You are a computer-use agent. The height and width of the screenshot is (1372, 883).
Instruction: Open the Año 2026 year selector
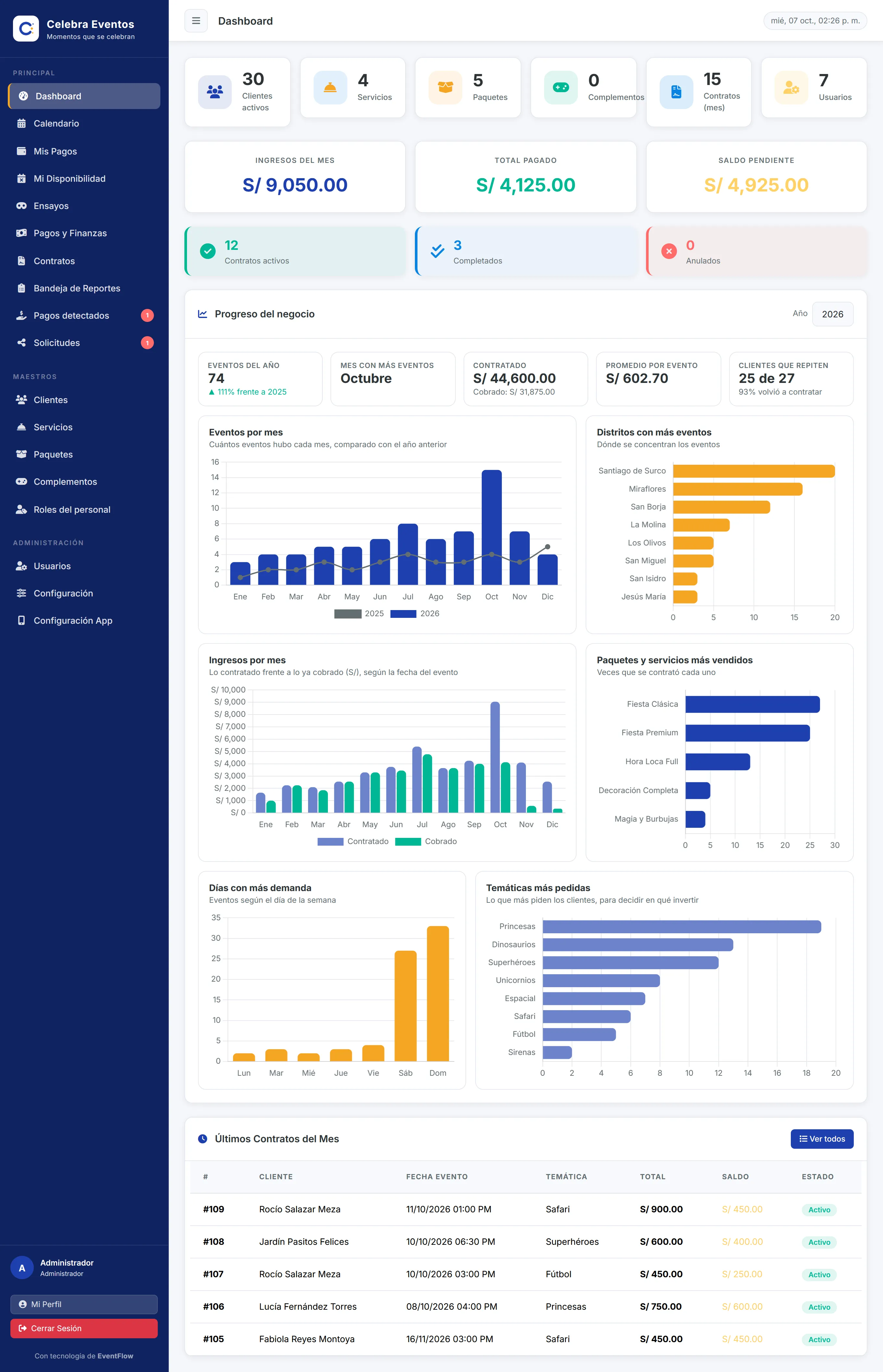[833, 314]
